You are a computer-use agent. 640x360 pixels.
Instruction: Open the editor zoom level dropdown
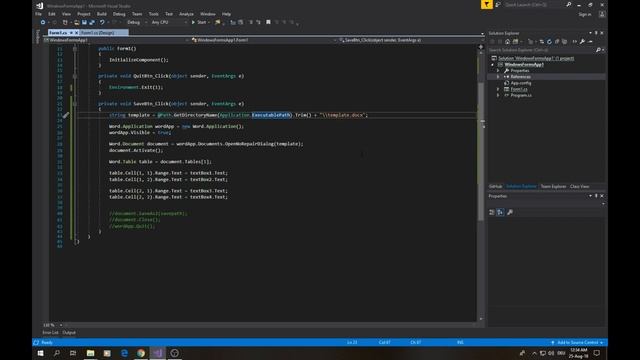(x=61, y=325)
